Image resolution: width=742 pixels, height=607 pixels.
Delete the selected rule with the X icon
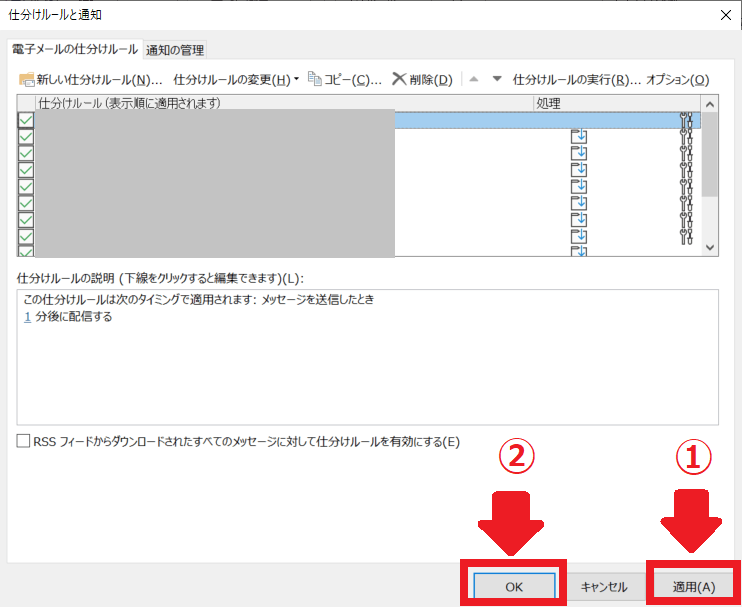[399, 79]
